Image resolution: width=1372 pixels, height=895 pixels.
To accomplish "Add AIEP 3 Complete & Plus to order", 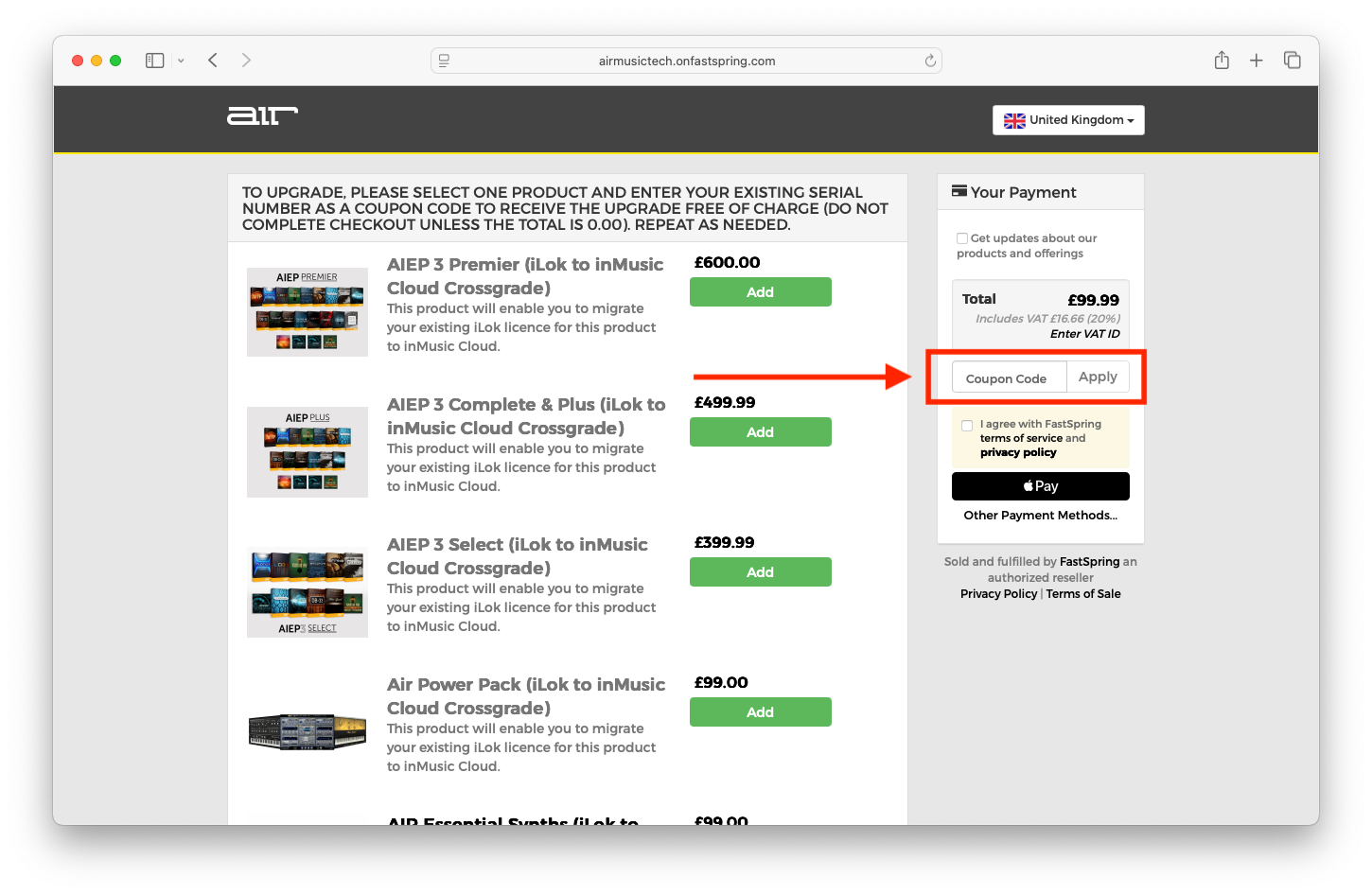I will coord(761,432).
